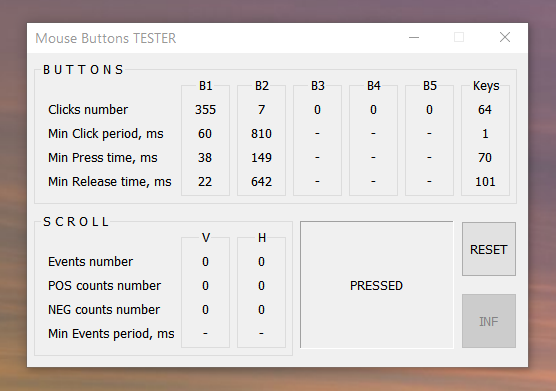This screenshot has height=391, width=556.
Task: Click Keys min press time 70
Action: click(485, 157)
